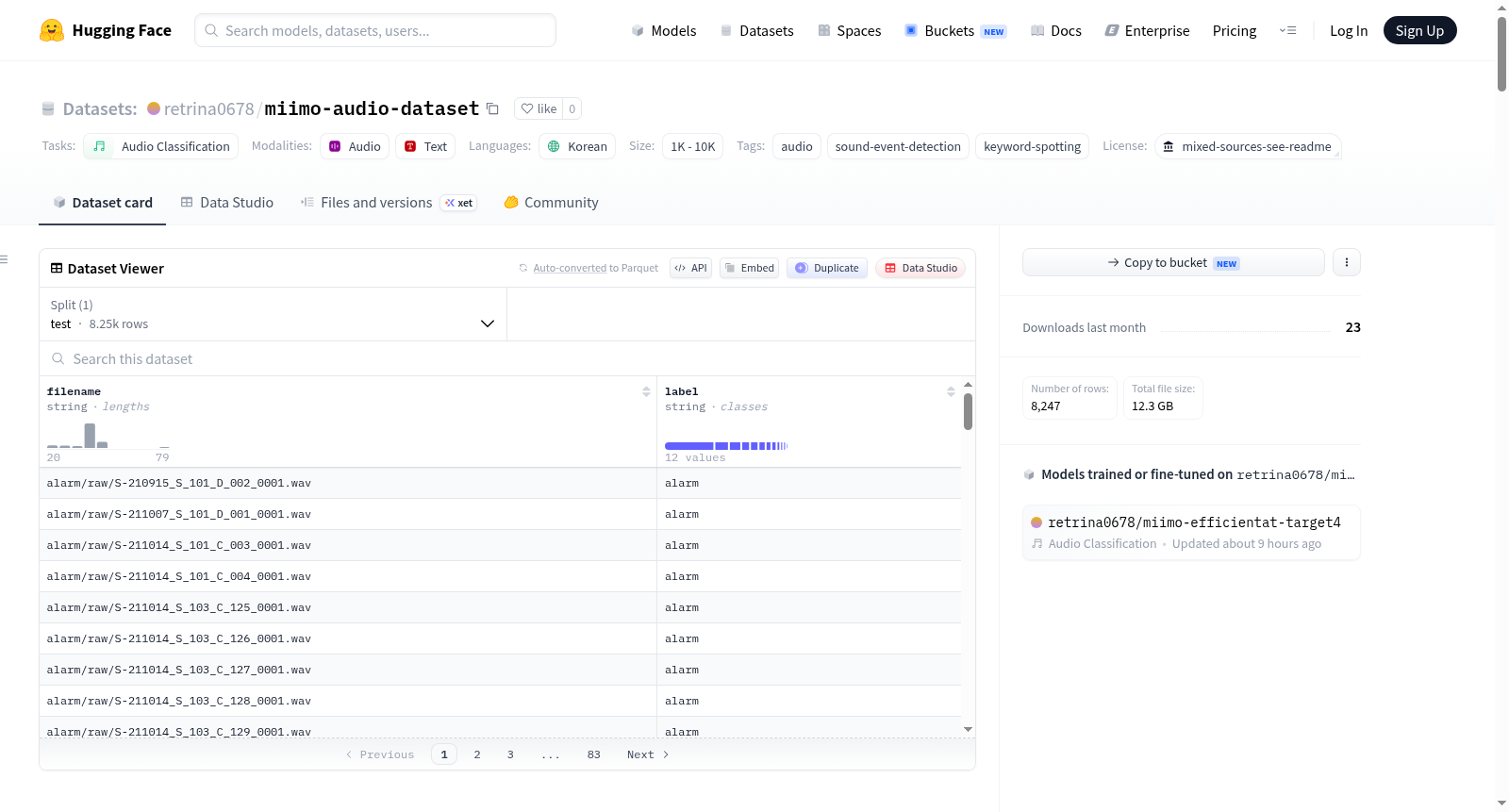
Task: Click the filename column sort icon
Action: [x=646, y=391]
